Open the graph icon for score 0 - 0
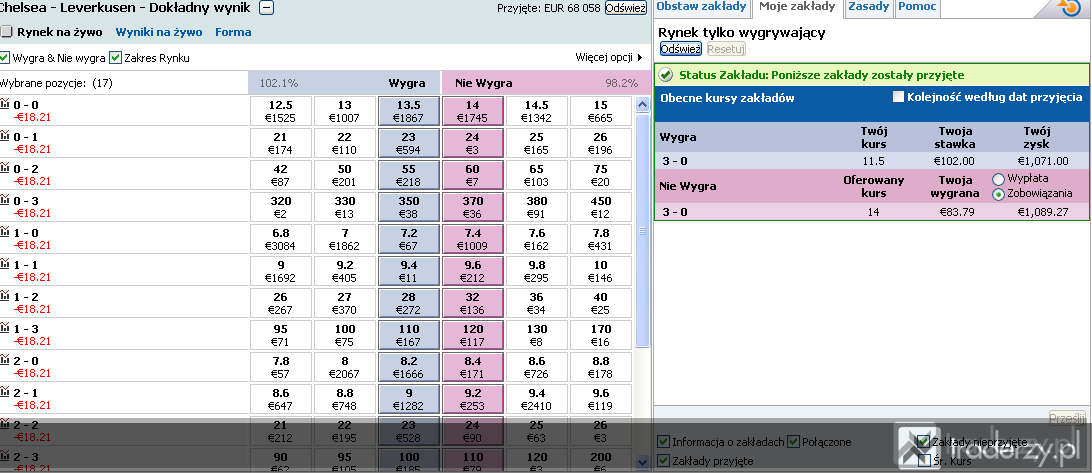 click(x=5, y=104)
